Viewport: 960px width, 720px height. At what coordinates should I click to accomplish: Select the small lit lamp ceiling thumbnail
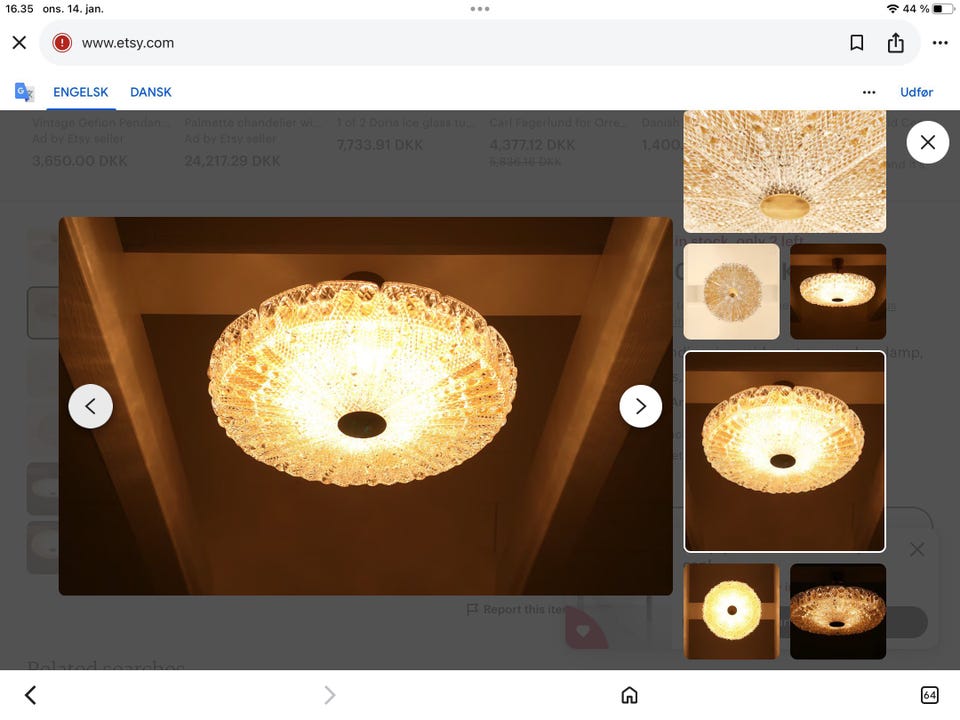pos(838,291)
